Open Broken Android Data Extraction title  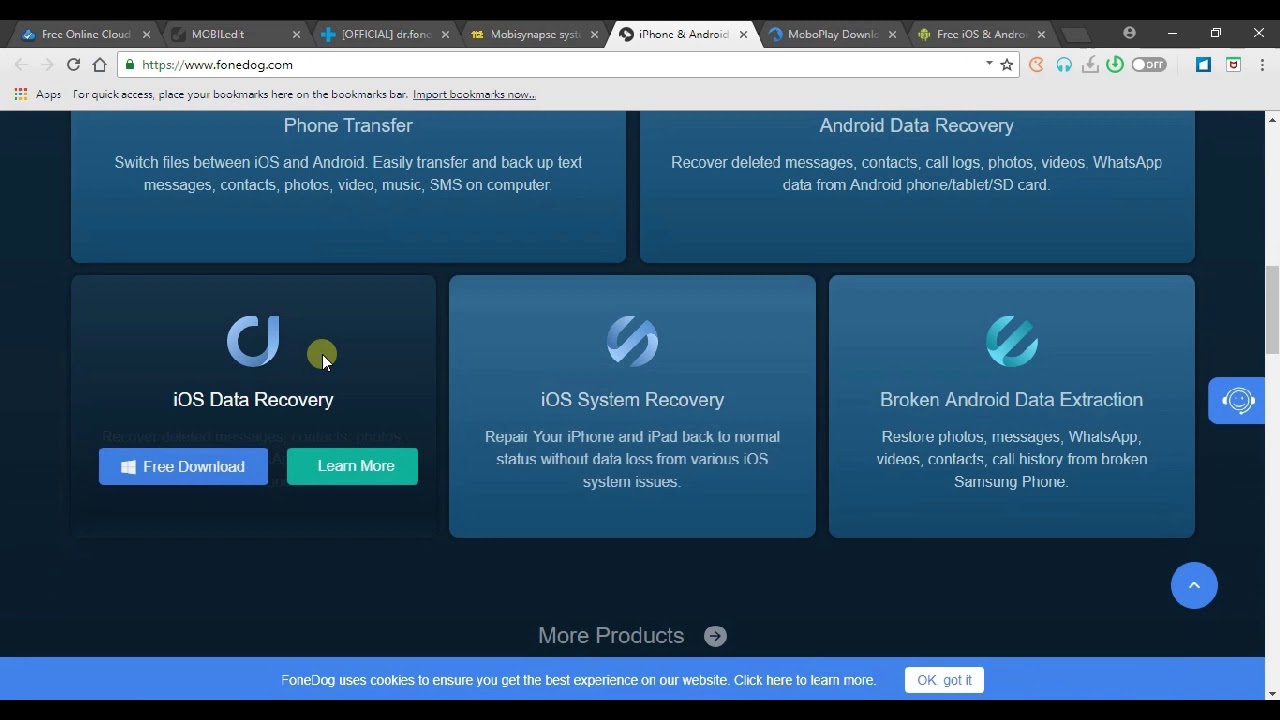tap(1011, 399)
